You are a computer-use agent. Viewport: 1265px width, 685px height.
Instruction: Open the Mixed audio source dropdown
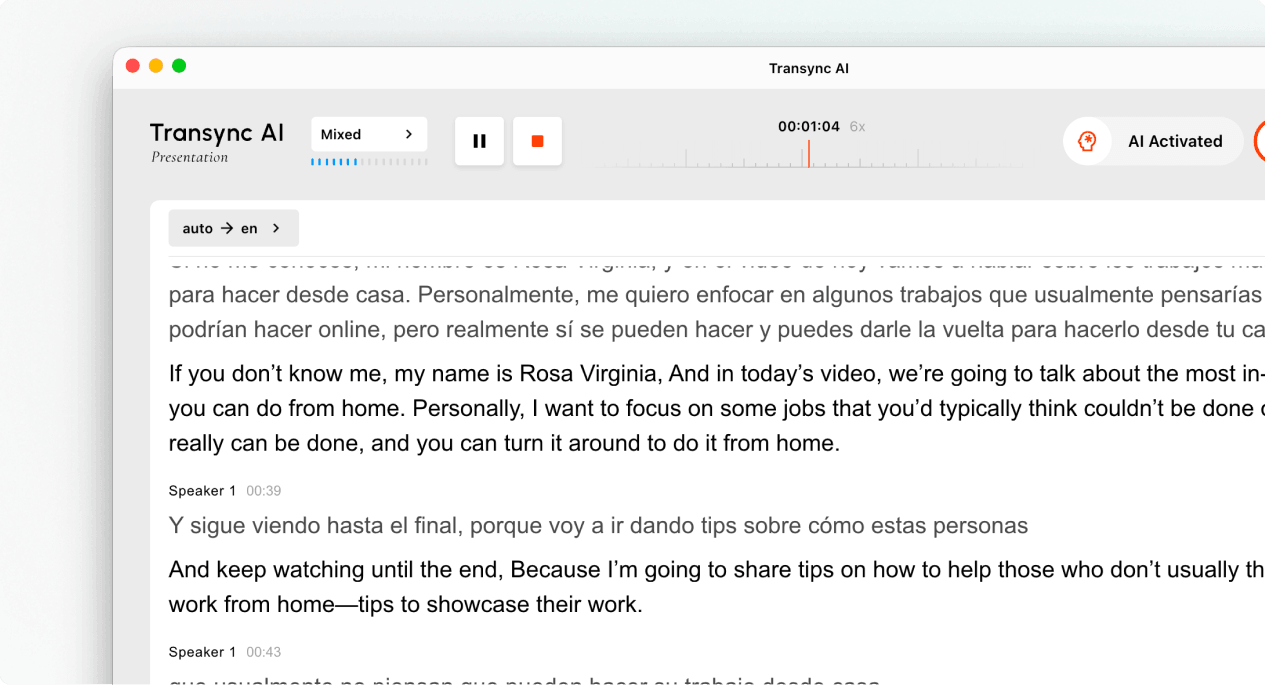click(369, 134)
